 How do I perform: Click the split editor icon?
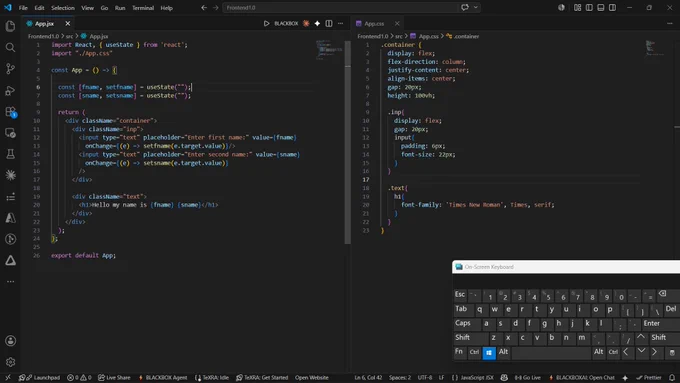pos(329,23)
